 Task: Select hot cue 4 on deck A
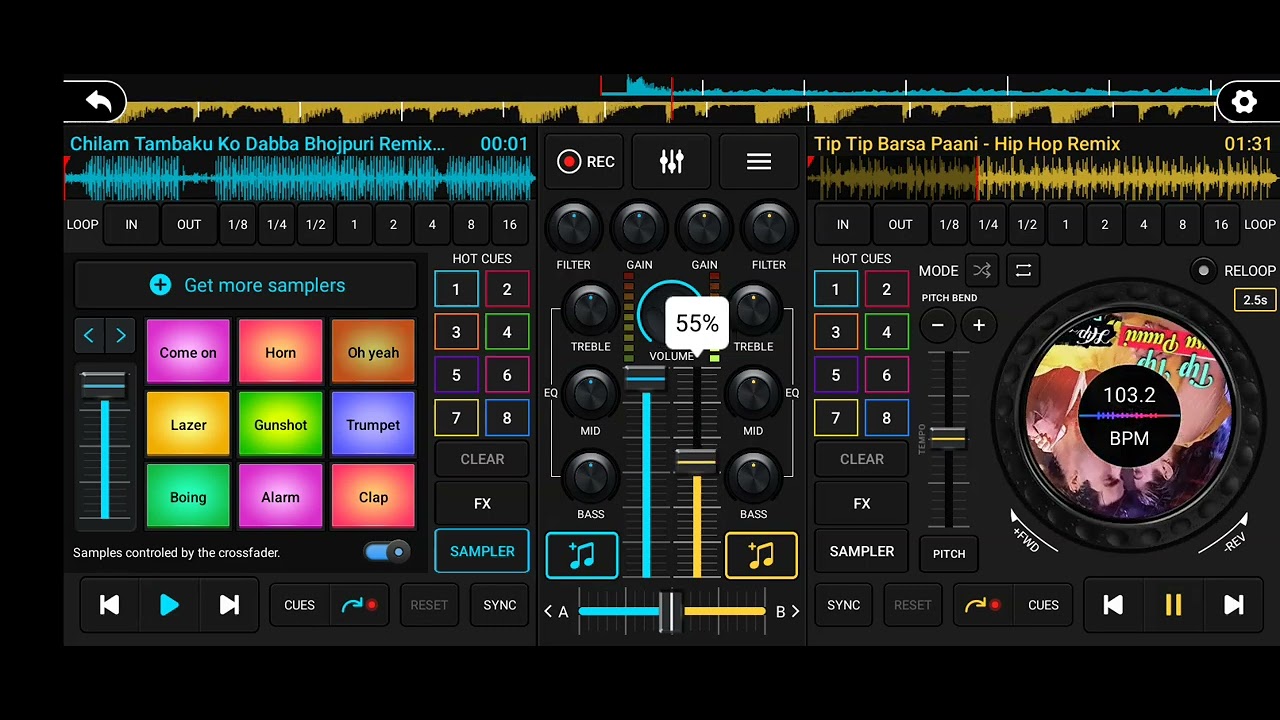pos(507,332)
